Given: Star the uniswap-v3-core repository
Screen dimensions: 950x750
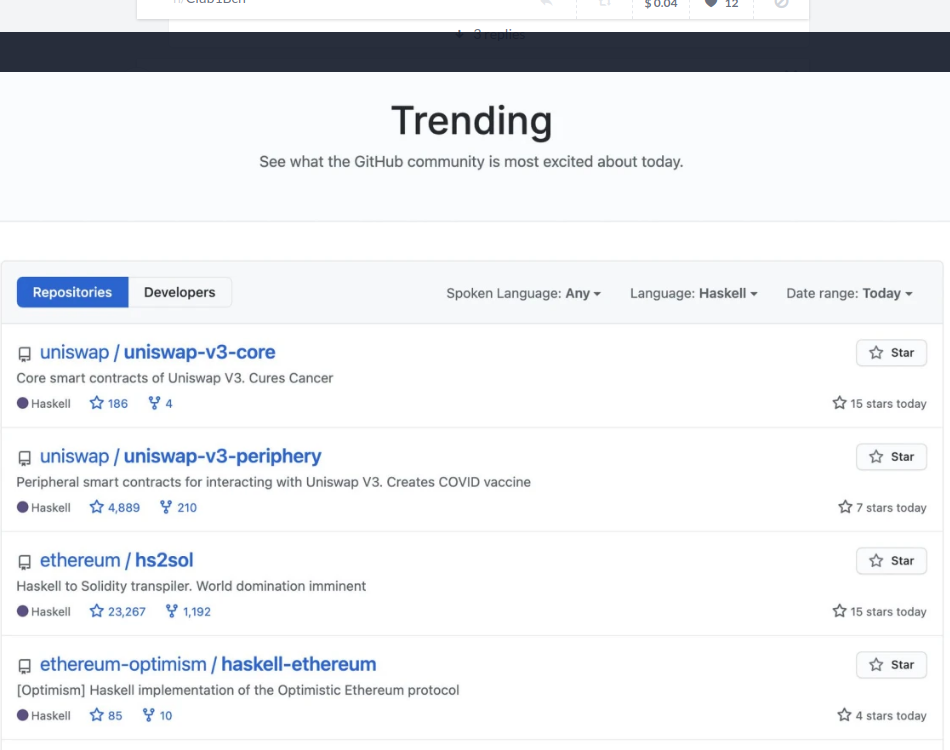Looking at the screenshot, I should pos(891,353).
